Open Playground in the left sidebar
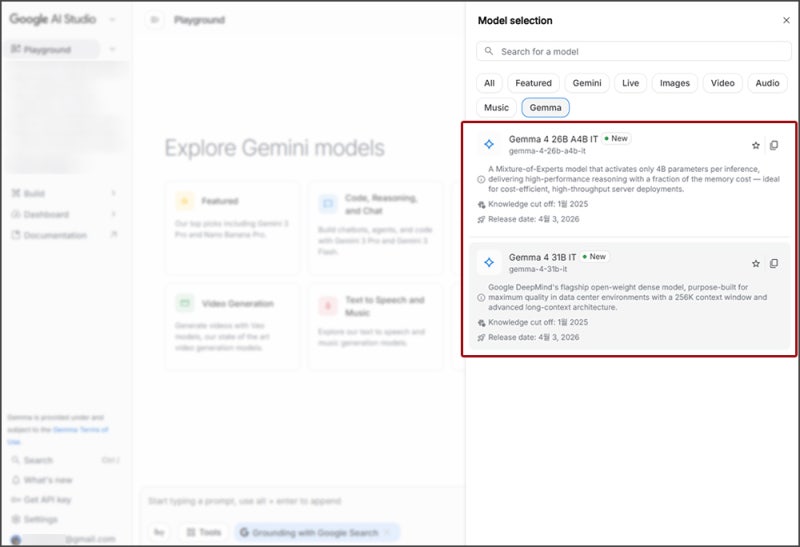 click(x=53, y=49)
